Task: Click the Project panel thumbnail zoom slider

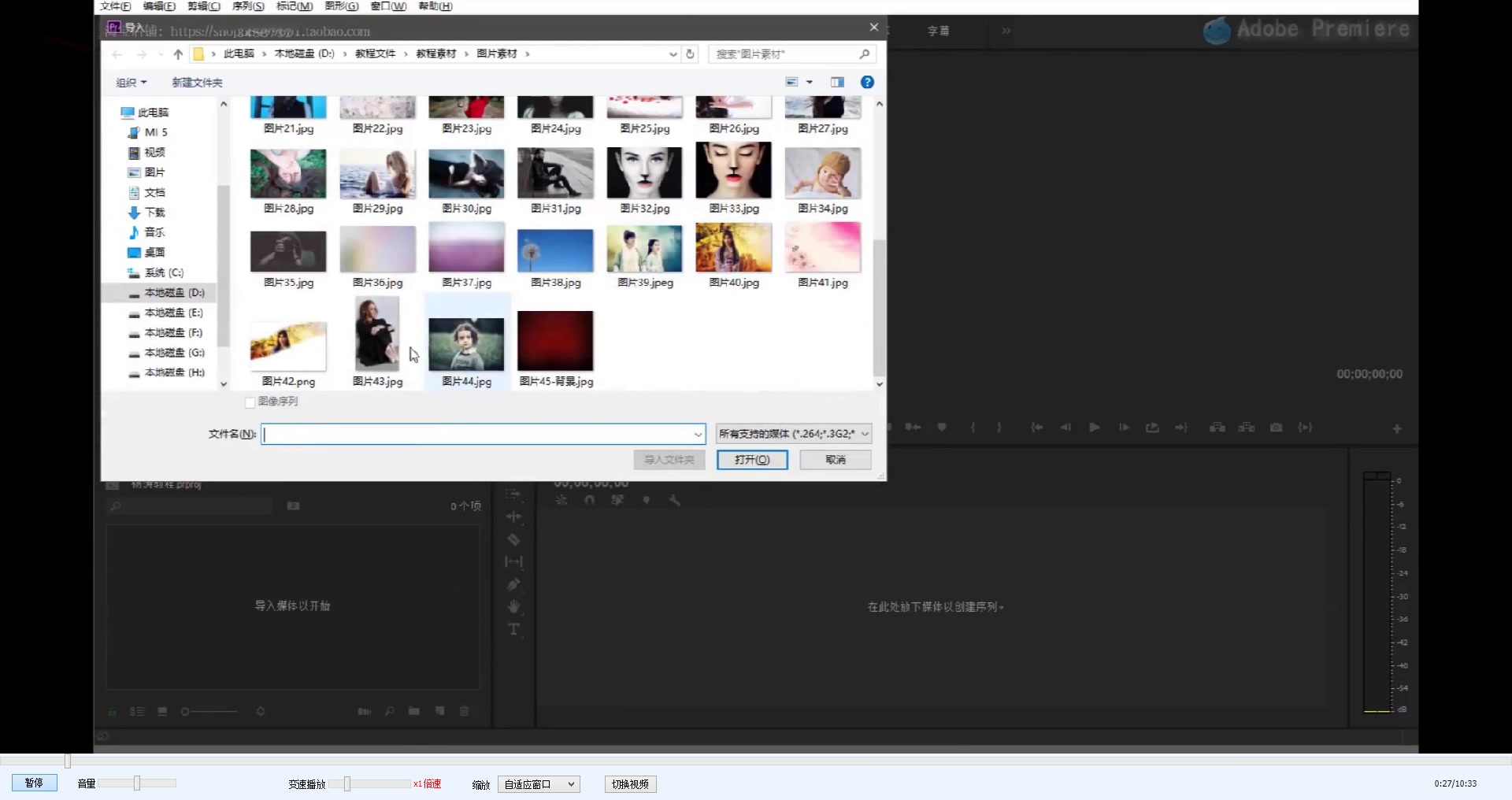Action: [x=209, y=711]
